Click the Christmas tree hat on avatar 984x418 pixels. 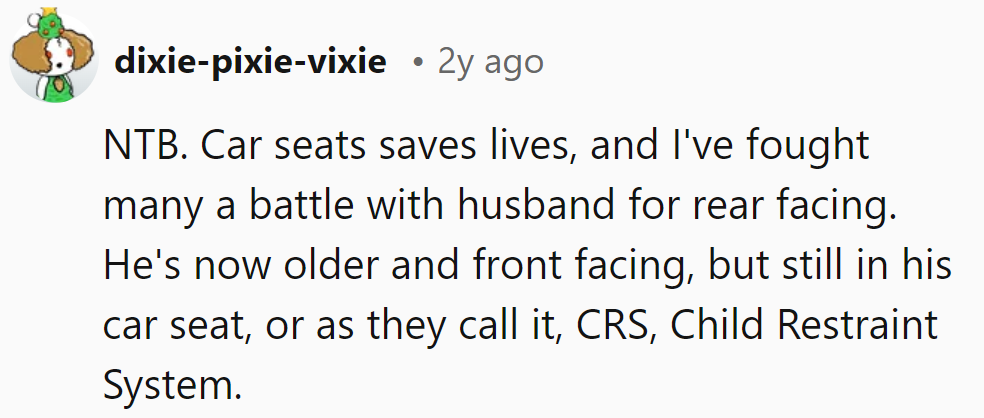pos(46,20)
